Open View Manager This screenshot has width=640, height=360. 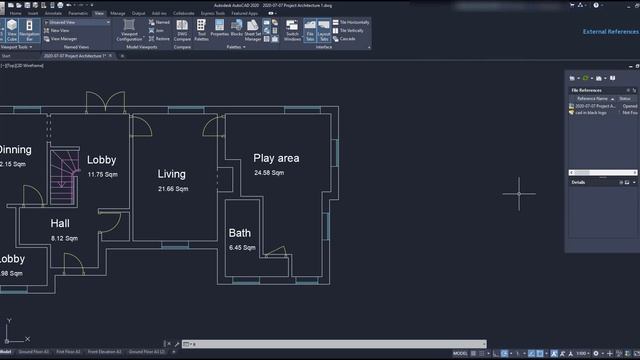tap(60, 39)
